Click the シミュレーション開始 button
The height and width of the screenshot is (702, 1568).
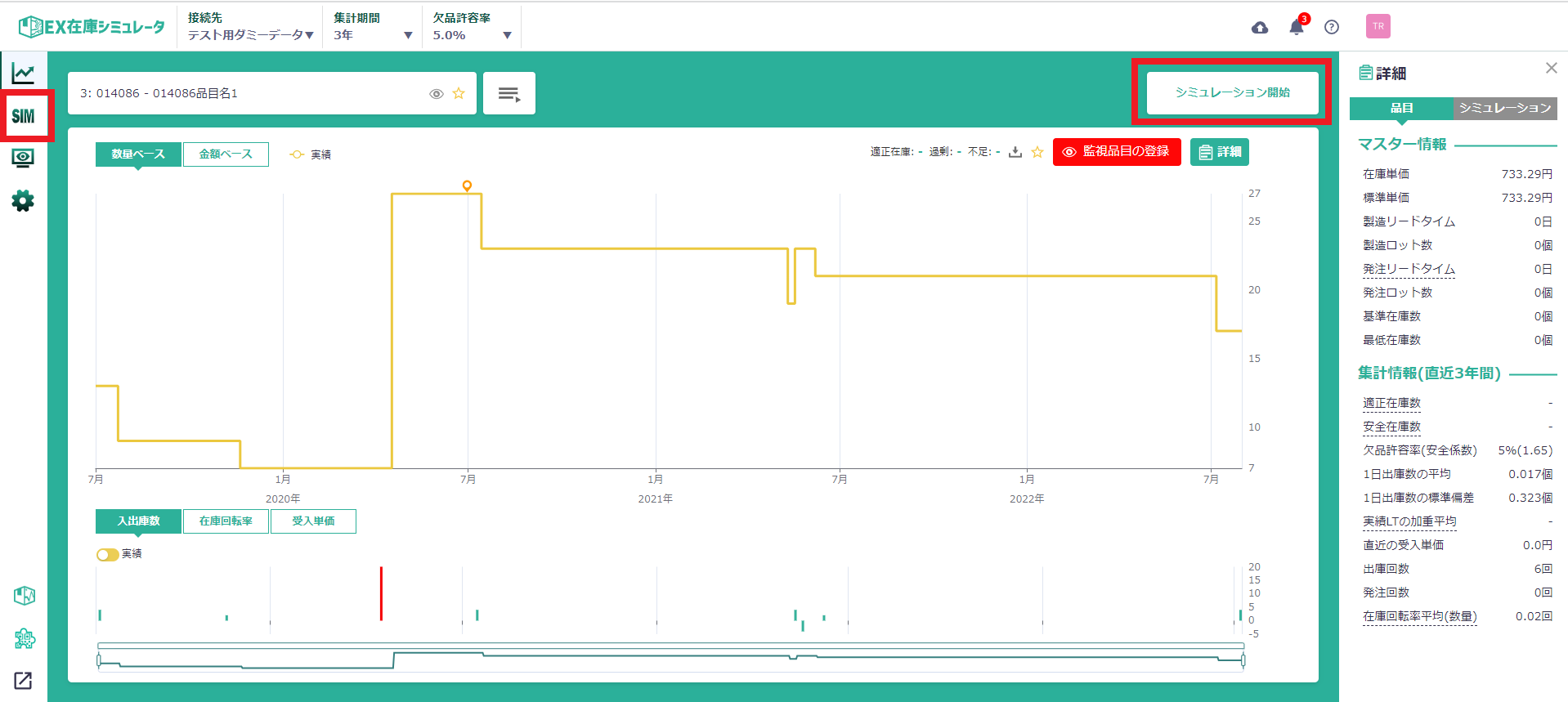1232,92
